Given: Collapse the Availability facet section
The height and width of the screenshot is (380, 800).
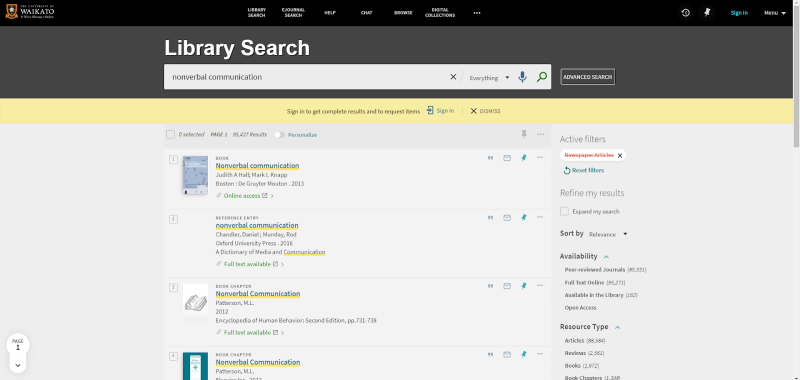Looking at the screenshot, I should point(606,257).
